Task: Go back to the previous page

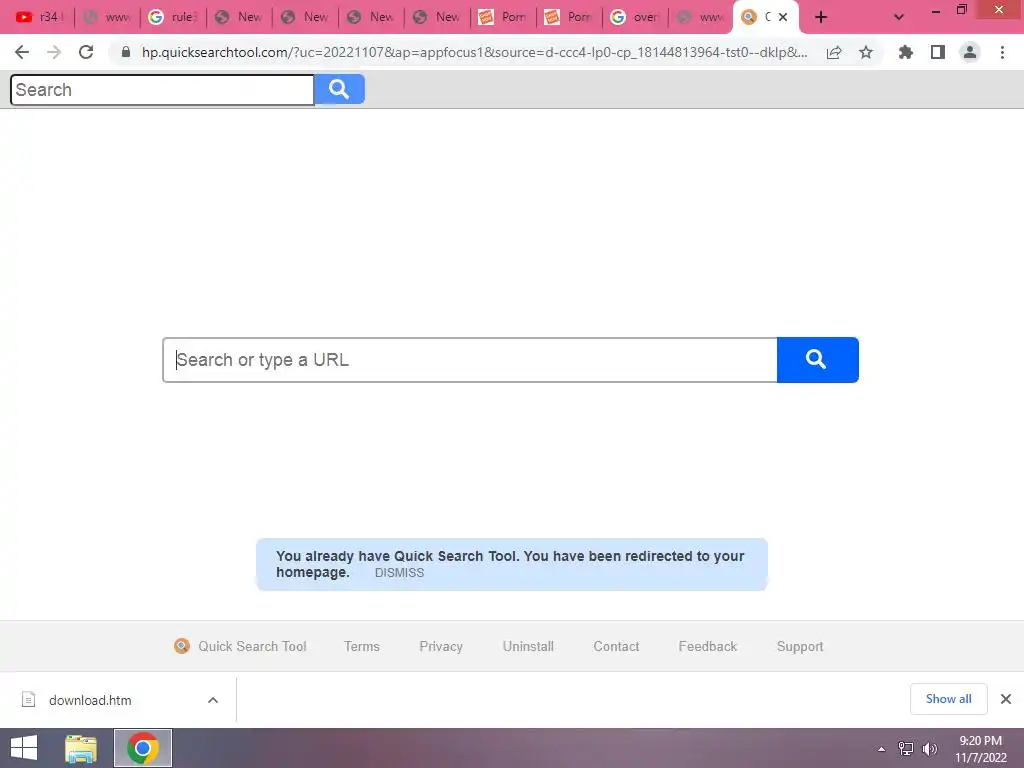Action: 22,52
